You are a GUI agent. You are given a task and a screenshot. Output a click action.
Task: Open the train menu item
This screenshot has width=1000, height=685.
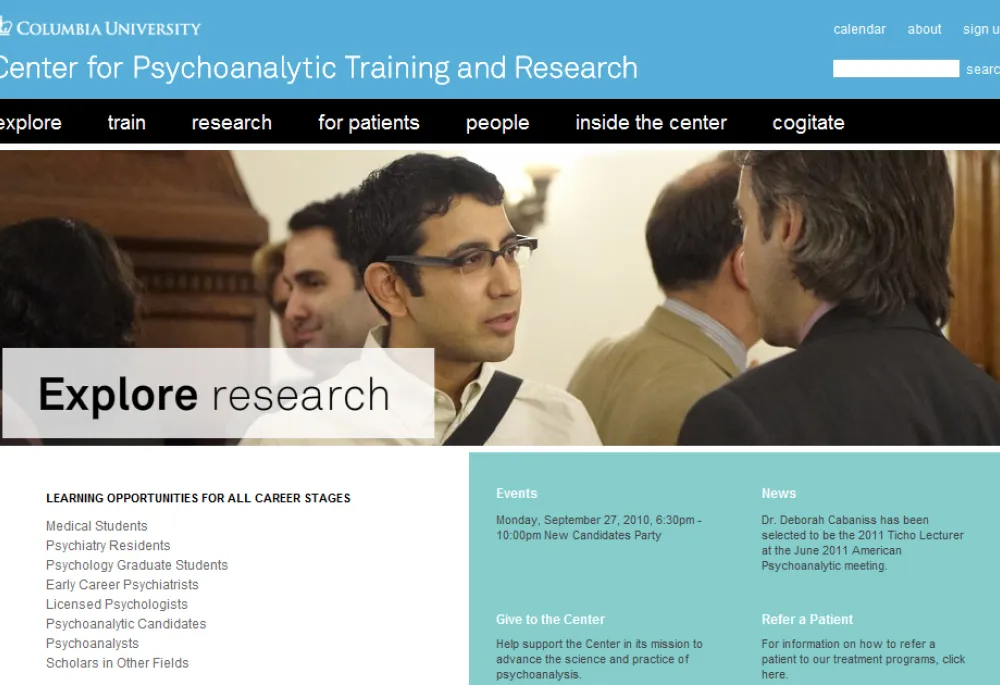pyautogui.click(x=126, y=122)
